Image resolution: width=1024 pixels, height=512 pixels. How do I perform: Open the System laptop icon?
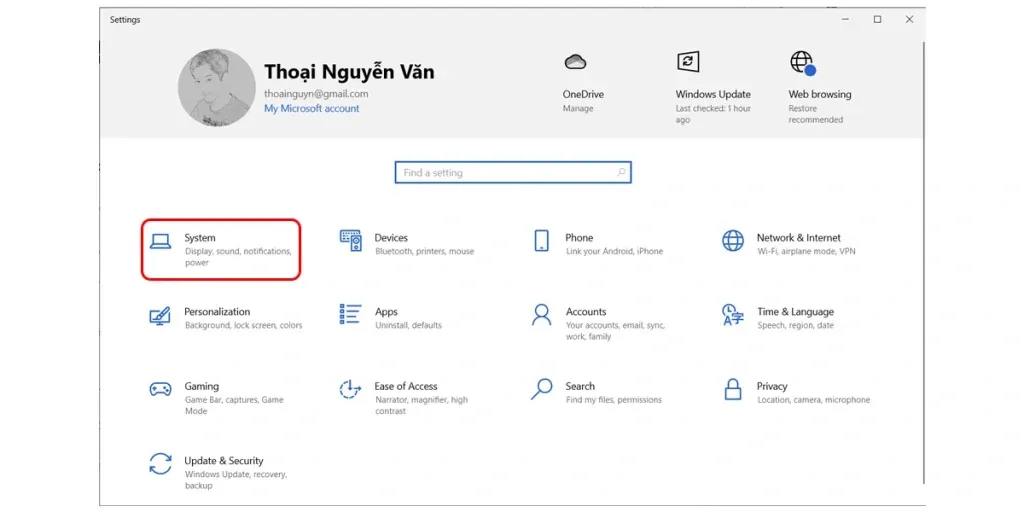coord(160,242)
